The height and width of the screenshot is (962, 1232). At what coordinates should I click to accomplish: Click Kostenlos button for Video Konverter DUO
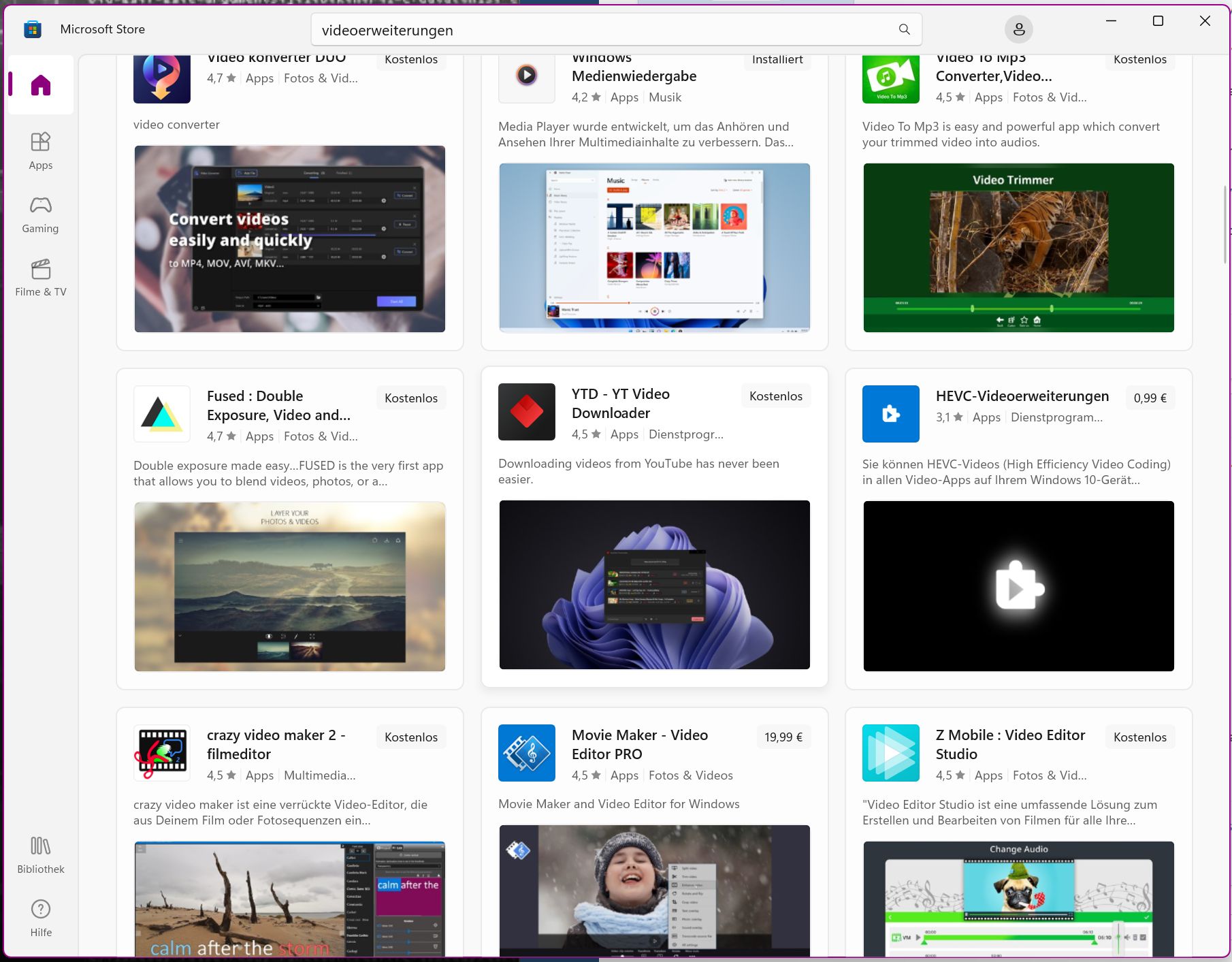[411, 60]
